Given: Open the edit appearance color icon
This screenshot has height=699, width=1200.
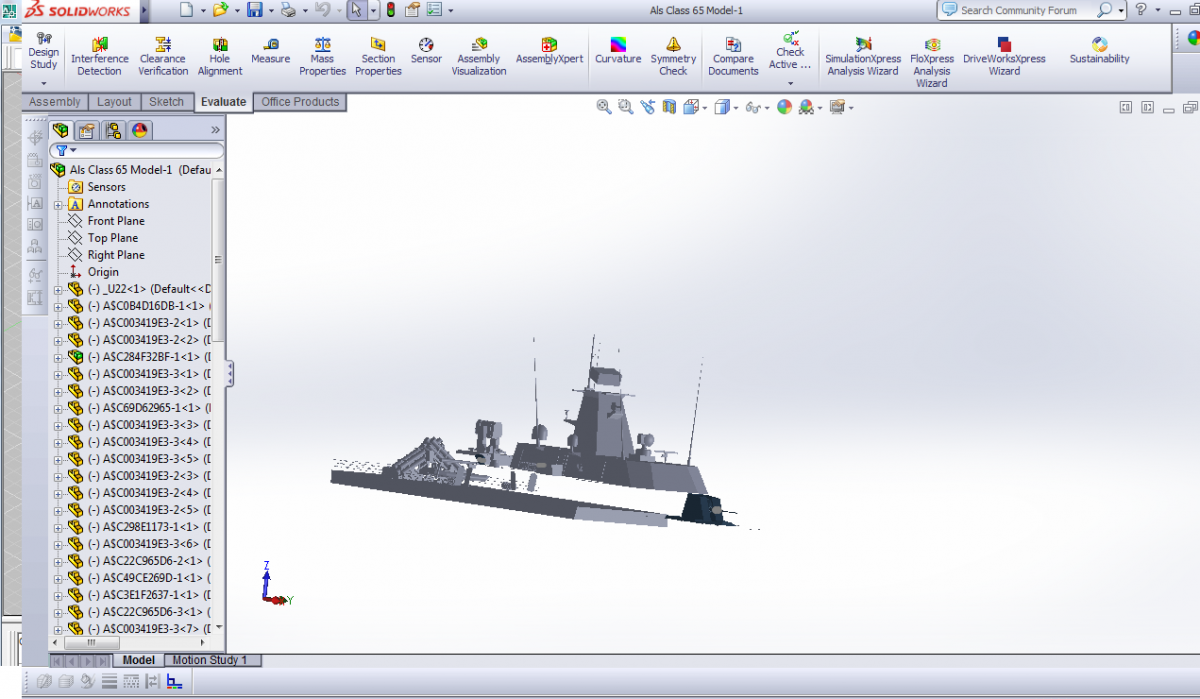Looking at the screenshot, I should tap(784, 107).
